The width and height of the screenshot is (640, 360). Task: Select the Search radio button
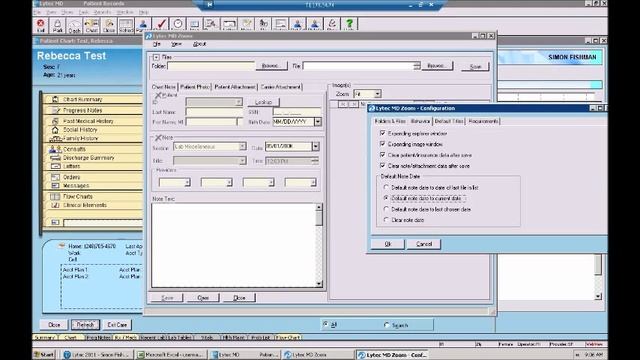coord(387,325)
